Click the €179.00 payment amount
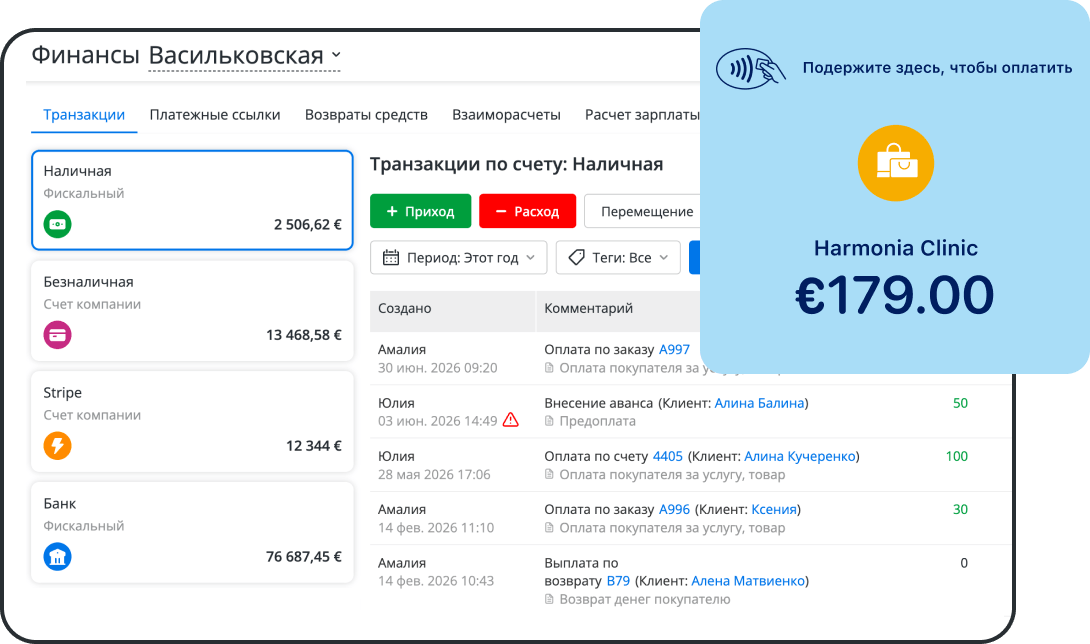This screenshot has width=1090, height=644. coord(895,295)
